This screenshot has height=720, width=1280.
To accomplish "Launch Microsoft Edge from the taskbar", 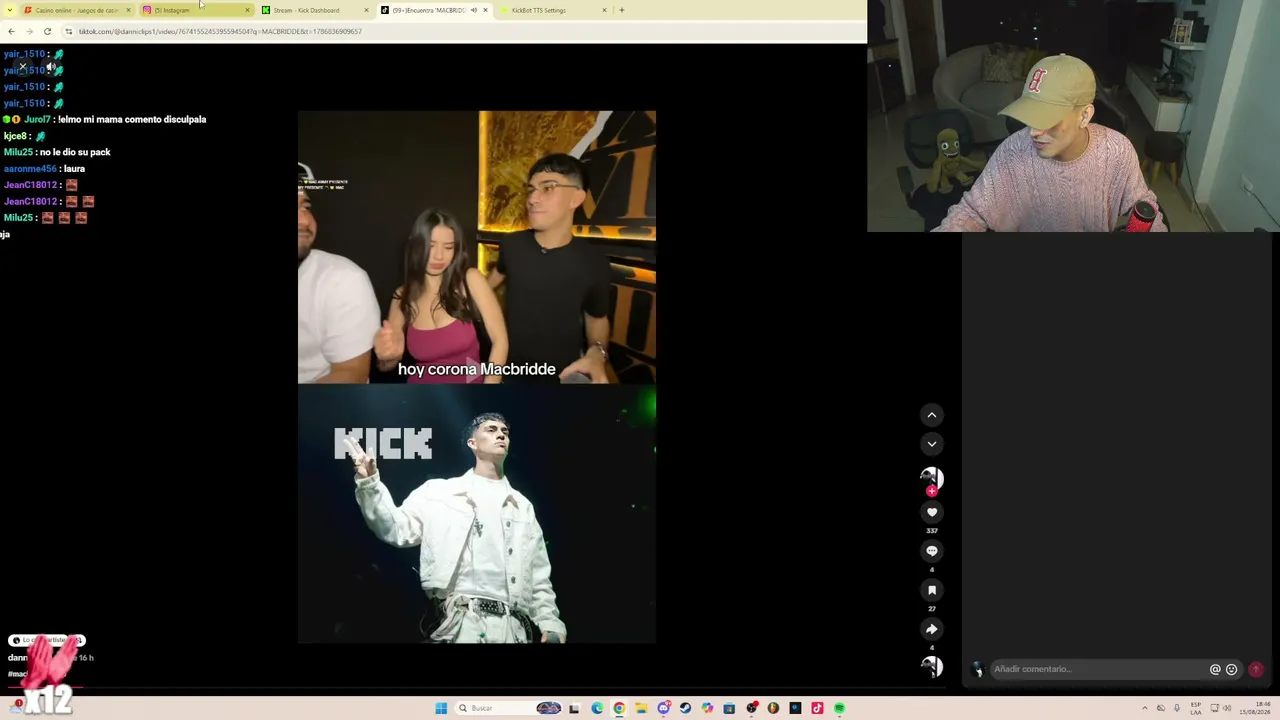I will tap(597, 708).
